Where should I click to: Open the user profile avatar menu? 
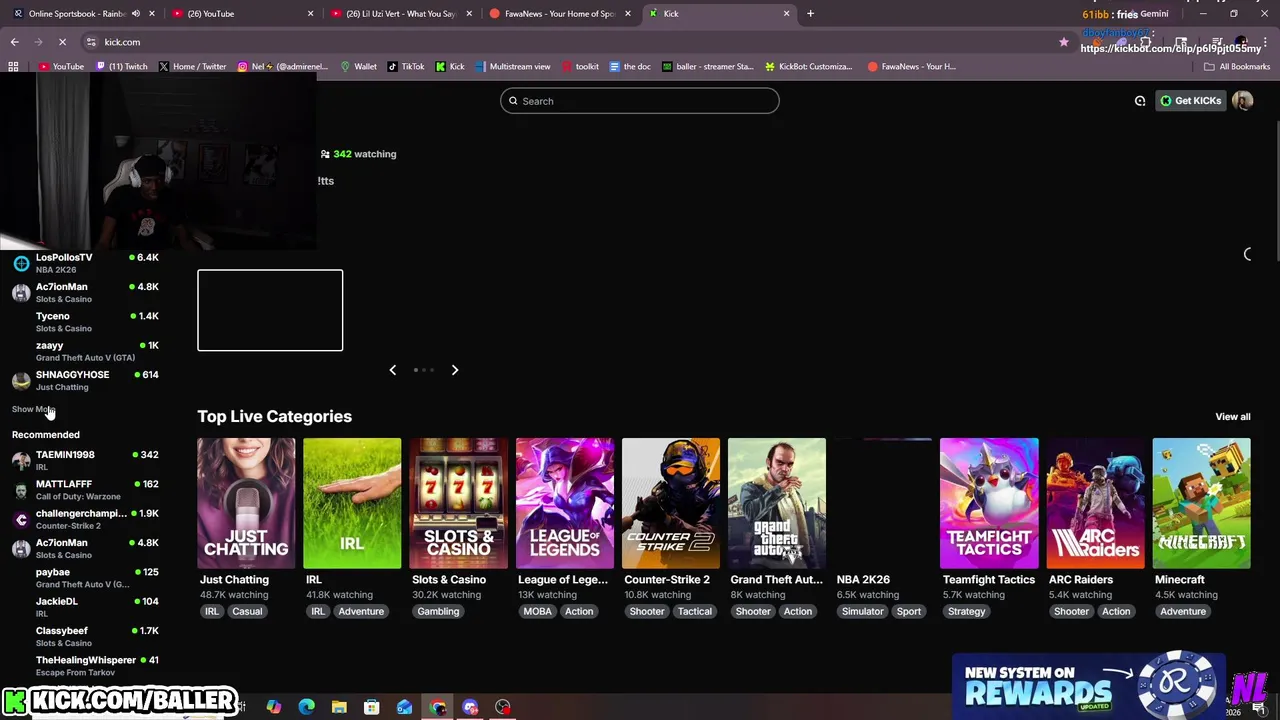1242,101
